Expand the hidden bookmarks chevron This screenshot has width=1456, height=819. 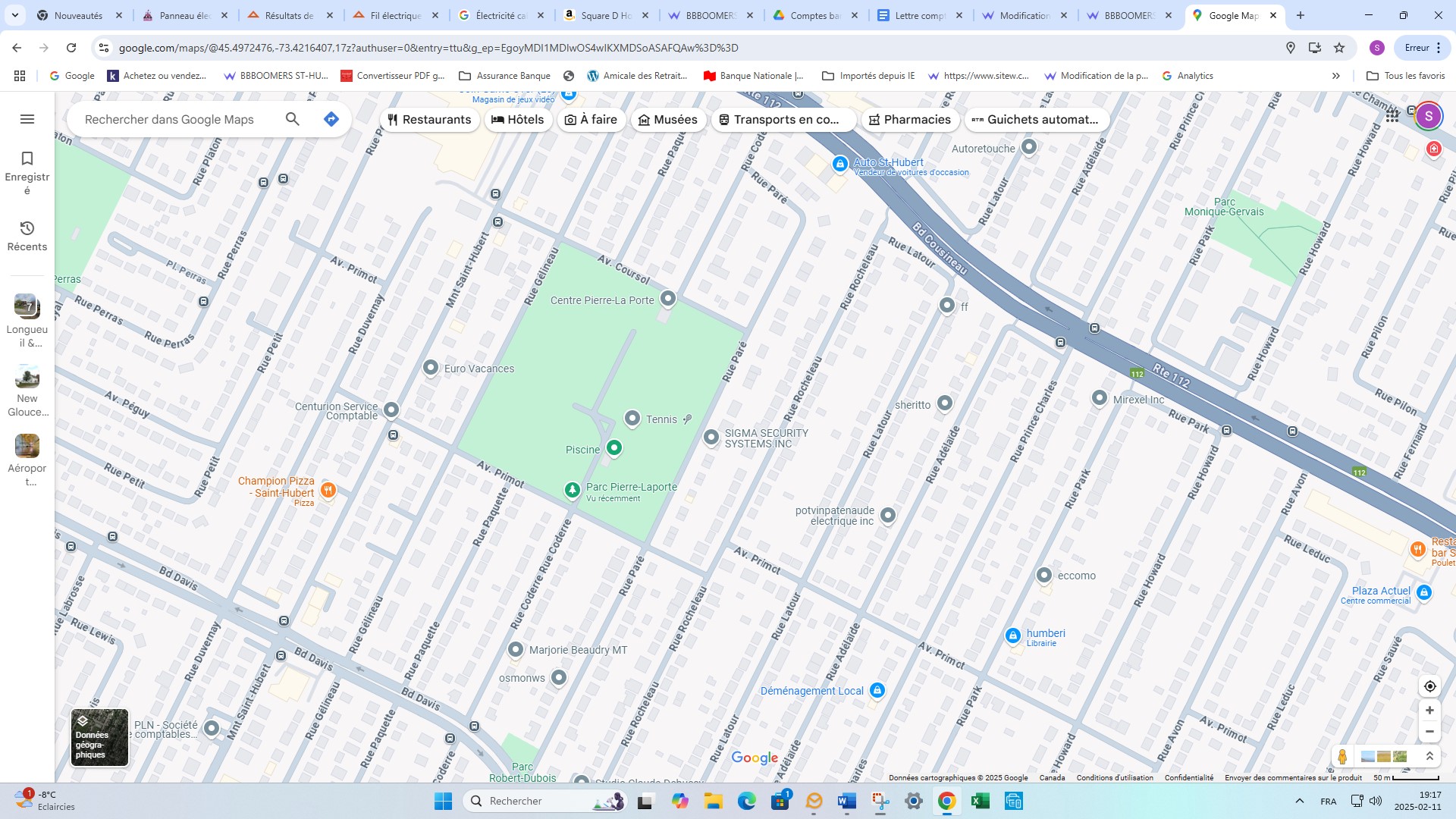pyautogui.click(x=1336, y=76)
